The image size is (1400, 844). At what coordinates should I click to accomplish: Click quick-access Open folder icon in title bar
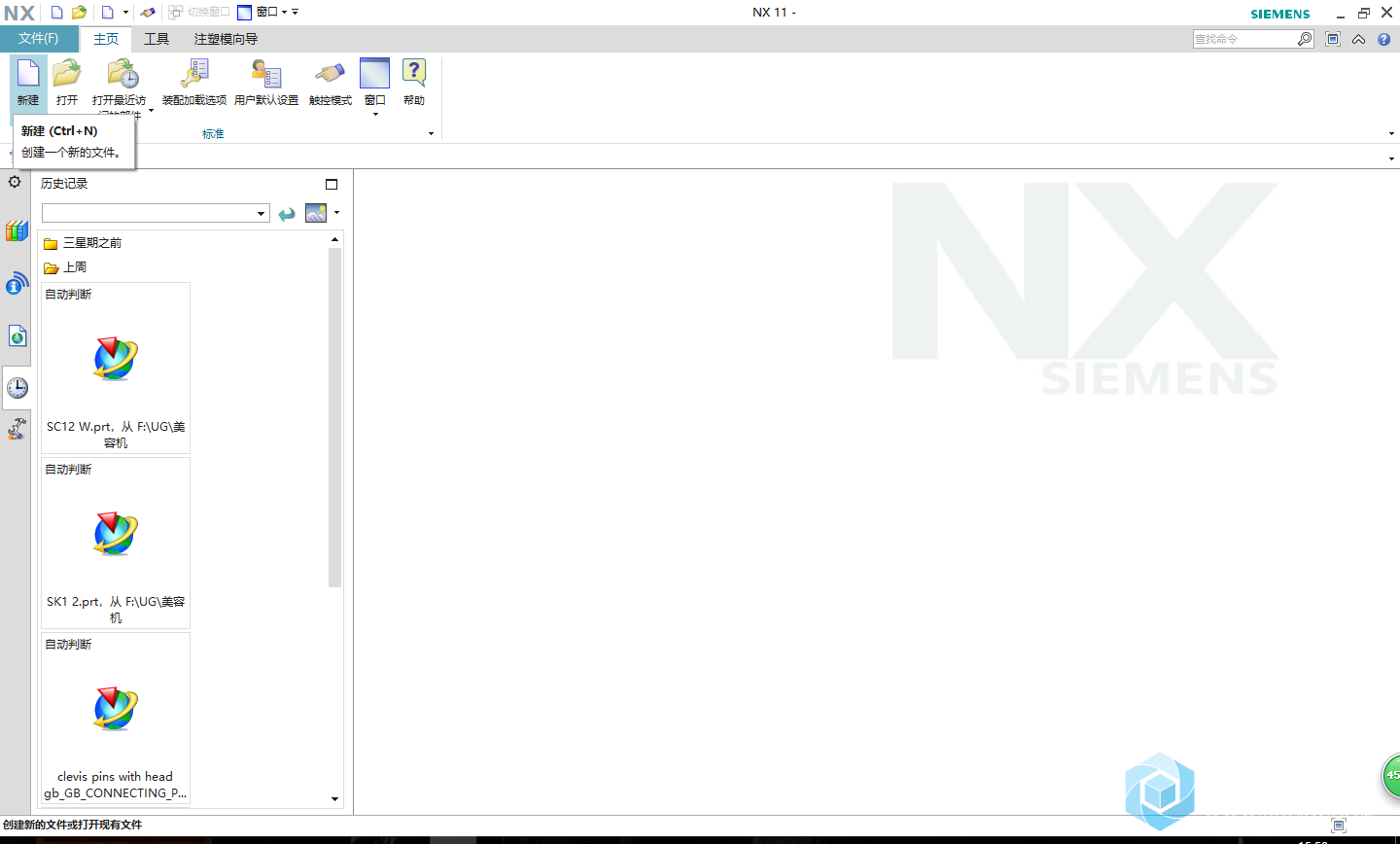(80, 13)
